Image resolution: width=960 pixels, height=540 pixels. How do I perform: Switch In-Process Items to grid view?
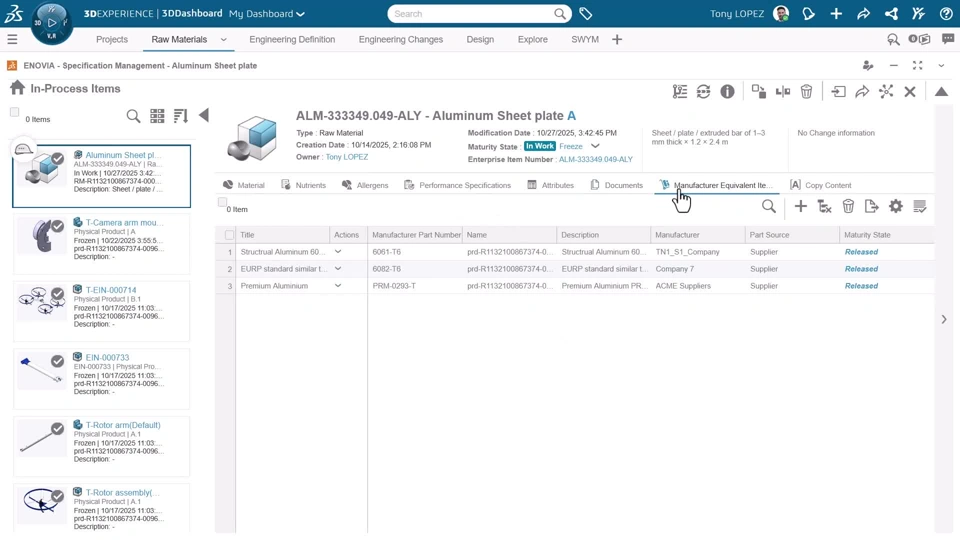point(157,116)
